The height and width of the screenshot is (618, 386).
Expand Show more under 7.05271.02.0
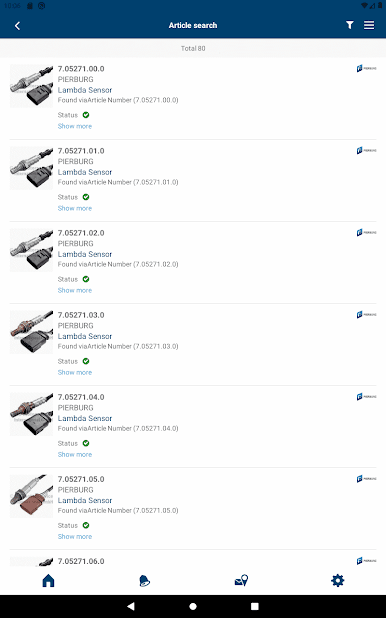[x=75, y=290]
